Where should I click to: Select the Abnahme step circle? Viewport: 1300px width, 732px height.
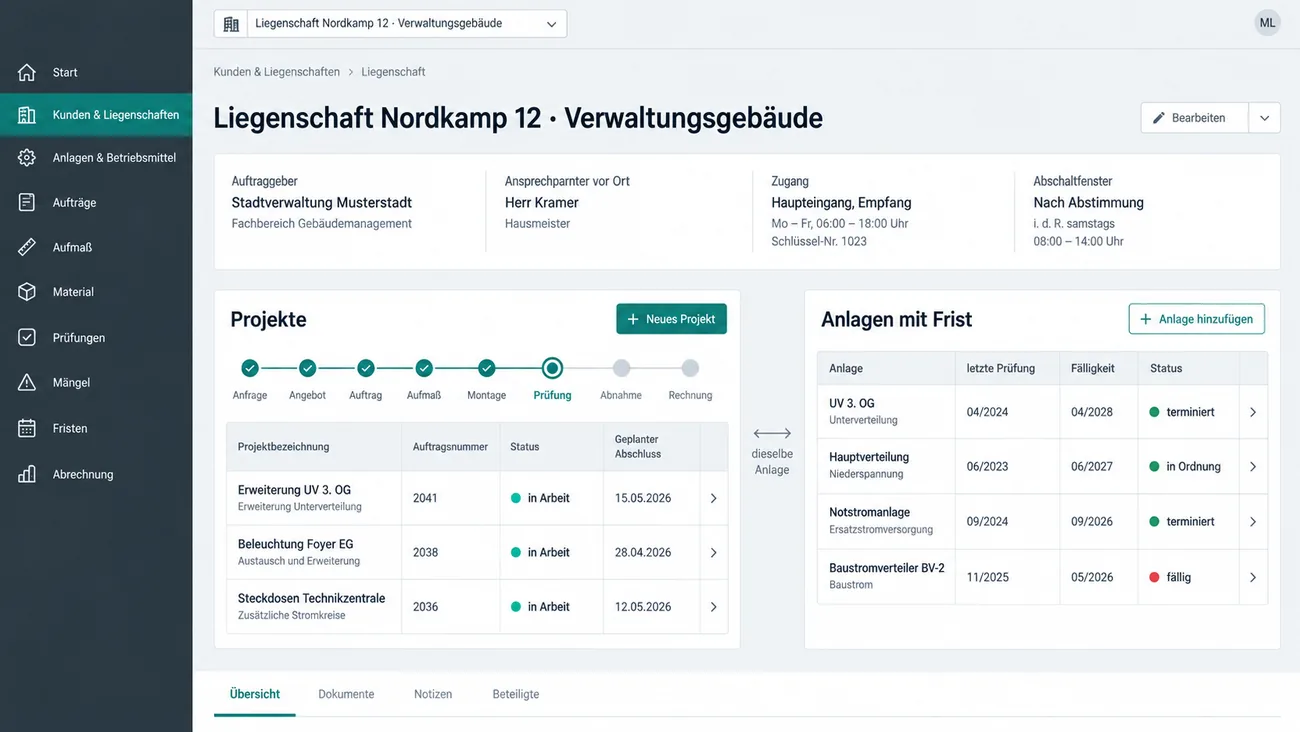pyautogui.click(x=622, y=368)
